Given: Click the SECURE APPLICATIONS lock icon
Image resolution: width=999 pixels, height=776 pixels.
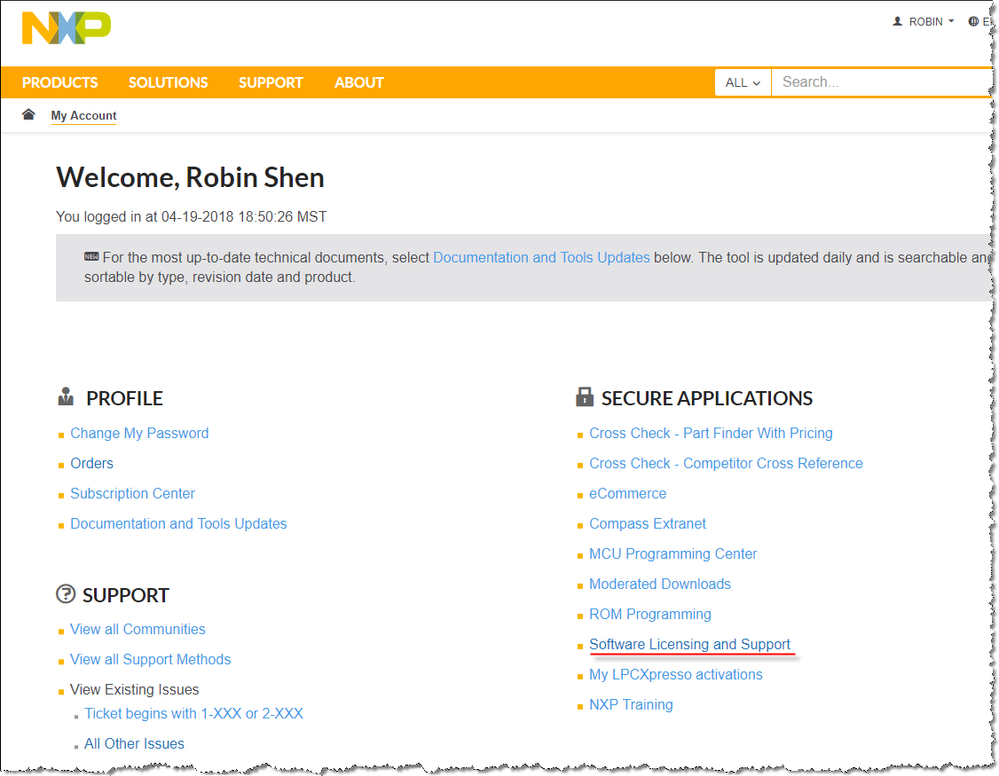Looking at the screenshot, I should (584, 397).
